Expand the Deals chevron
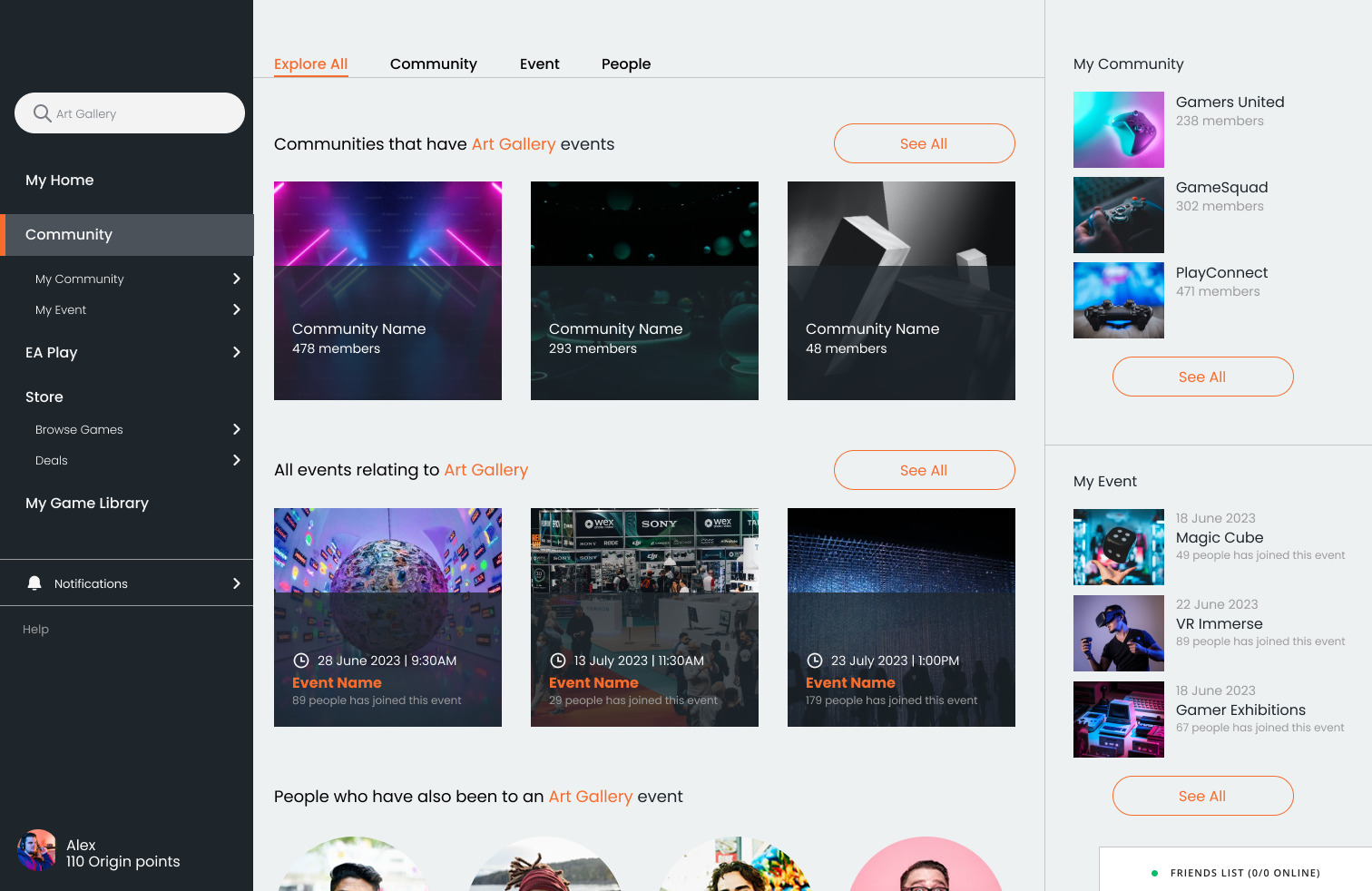 [237, 460]
